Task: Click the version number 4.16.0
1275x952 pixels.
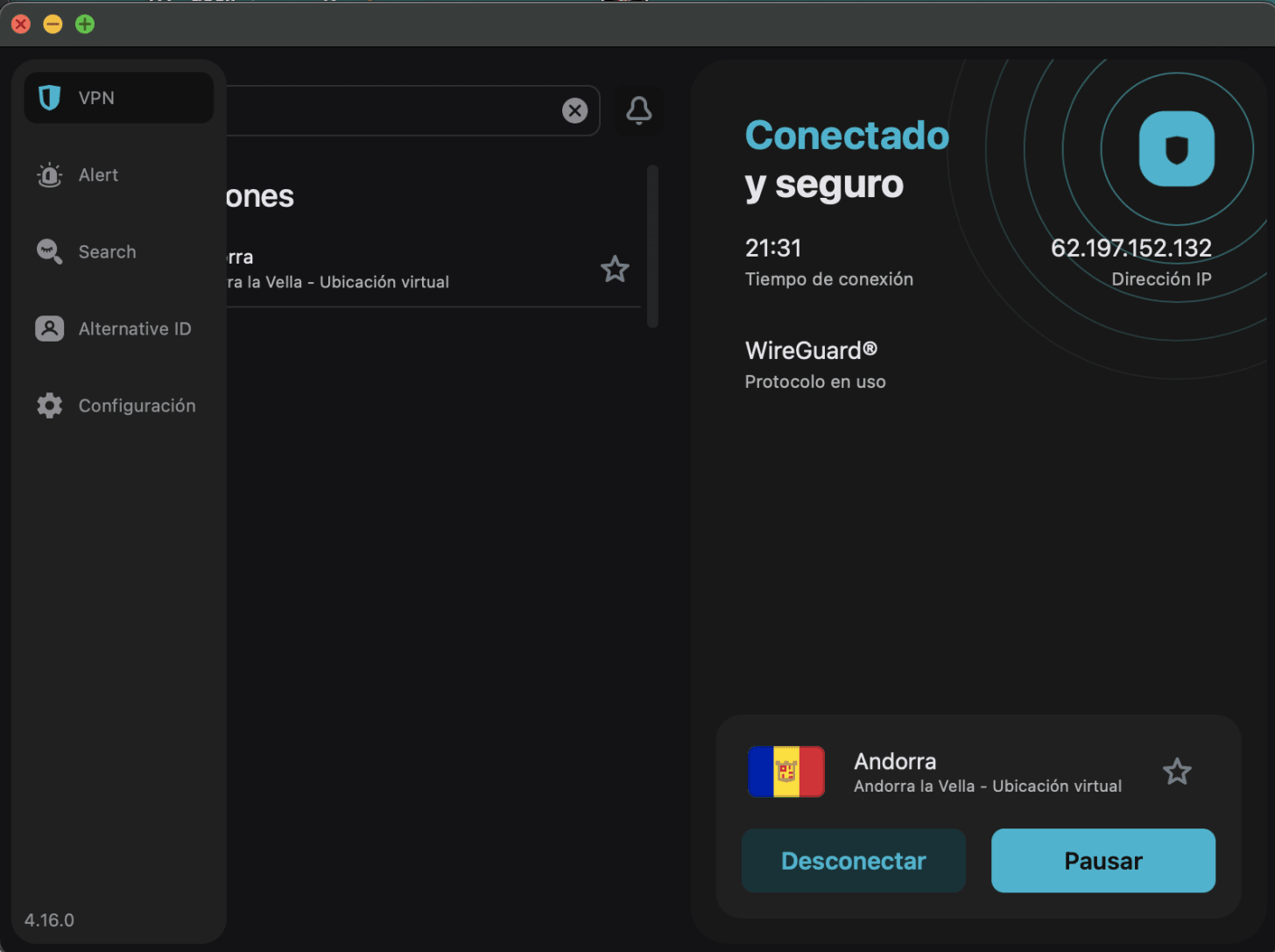Action: 49,920
